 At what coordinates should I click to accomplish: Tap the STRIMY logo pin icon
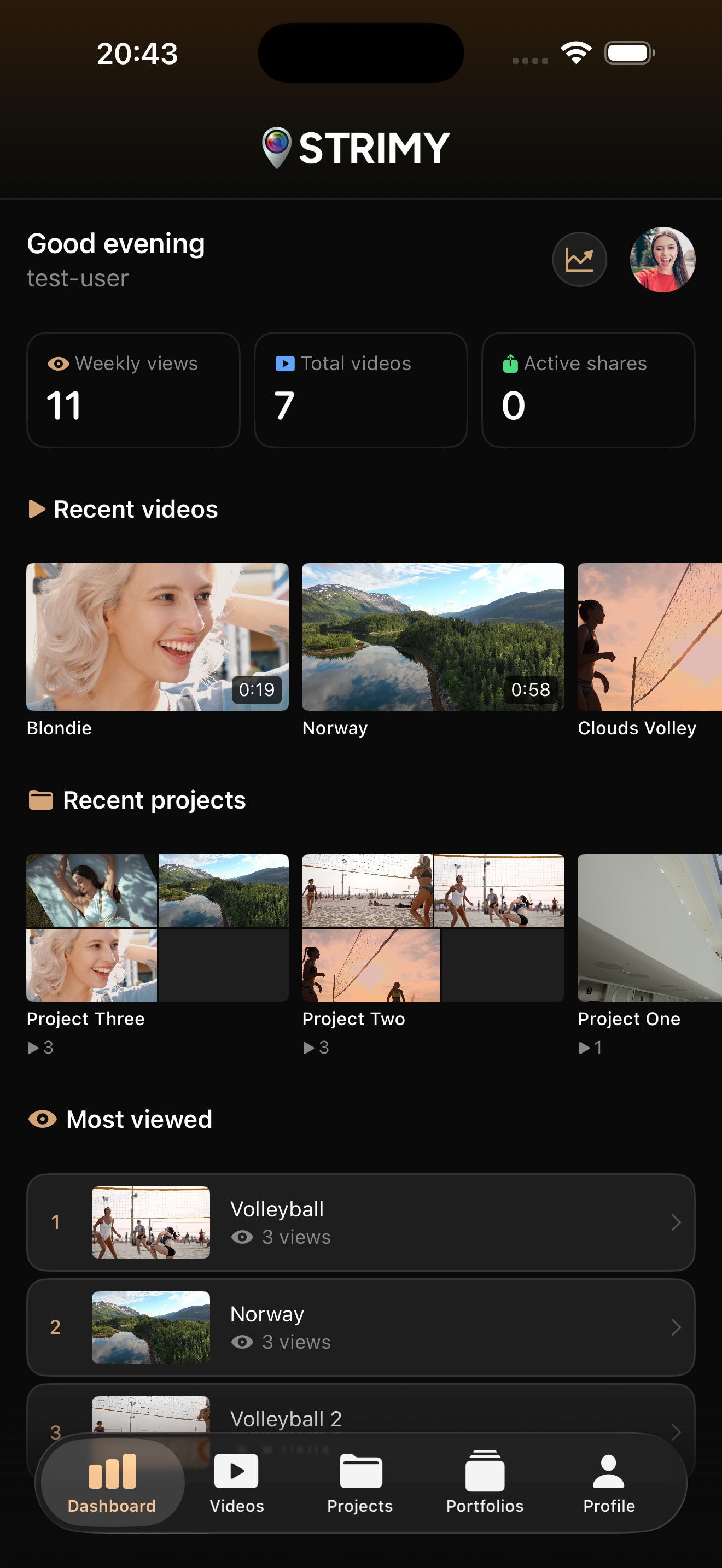tap(276, 148)
